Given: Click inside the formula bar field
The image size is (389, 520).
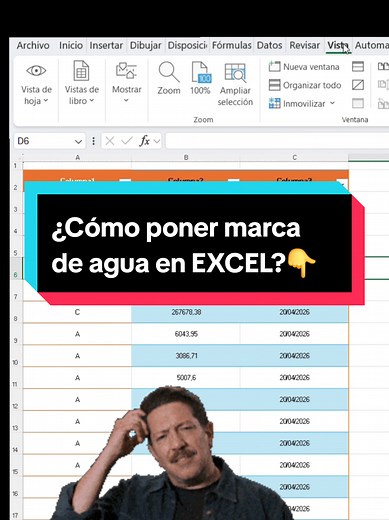Looking at the screenshot, I should tap(277, 141).
